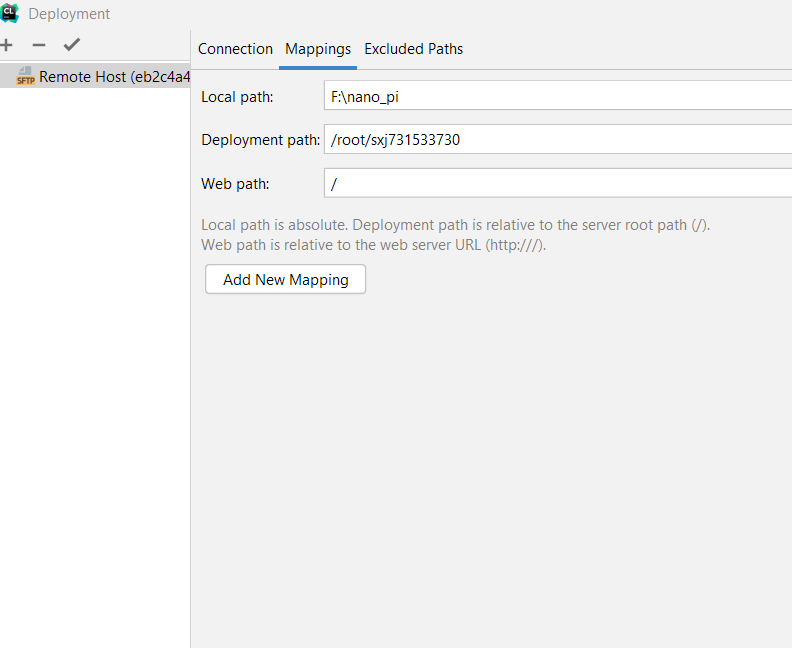792x648 pixels.
Task: Focus the Local path input field
Action: click(556, 96)
